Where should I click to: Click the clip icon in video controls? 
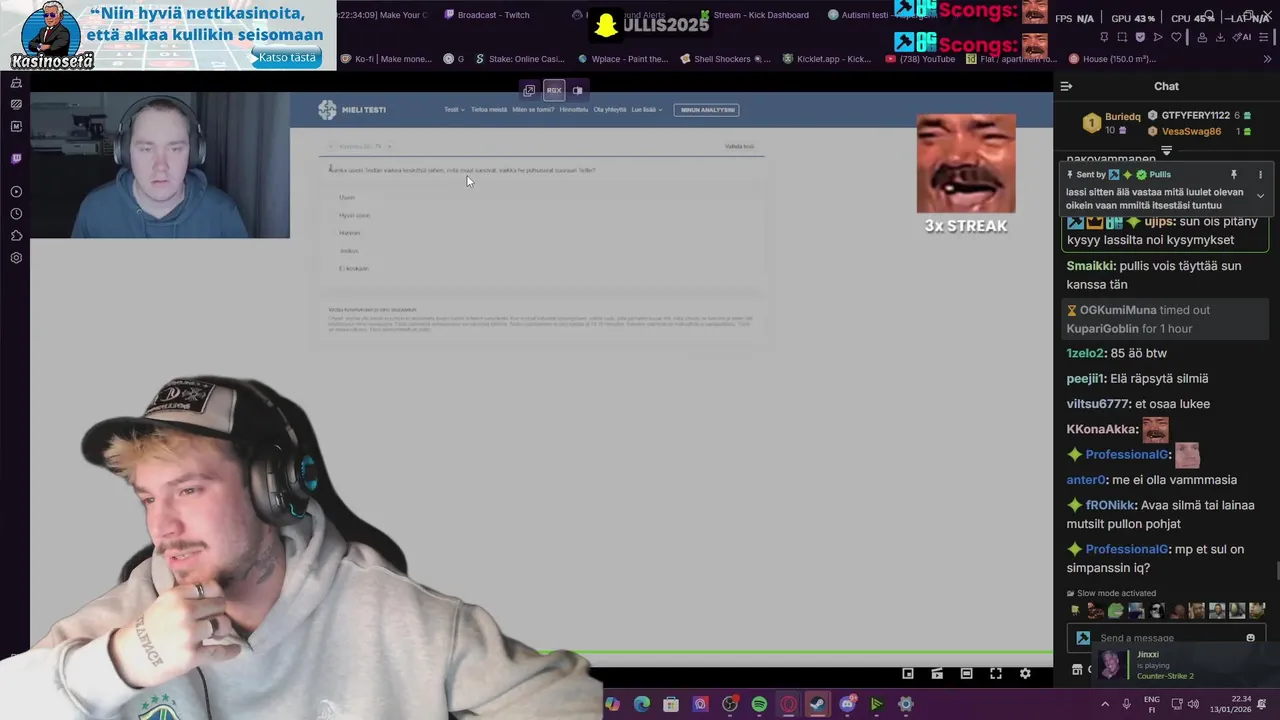coord(937,674)
